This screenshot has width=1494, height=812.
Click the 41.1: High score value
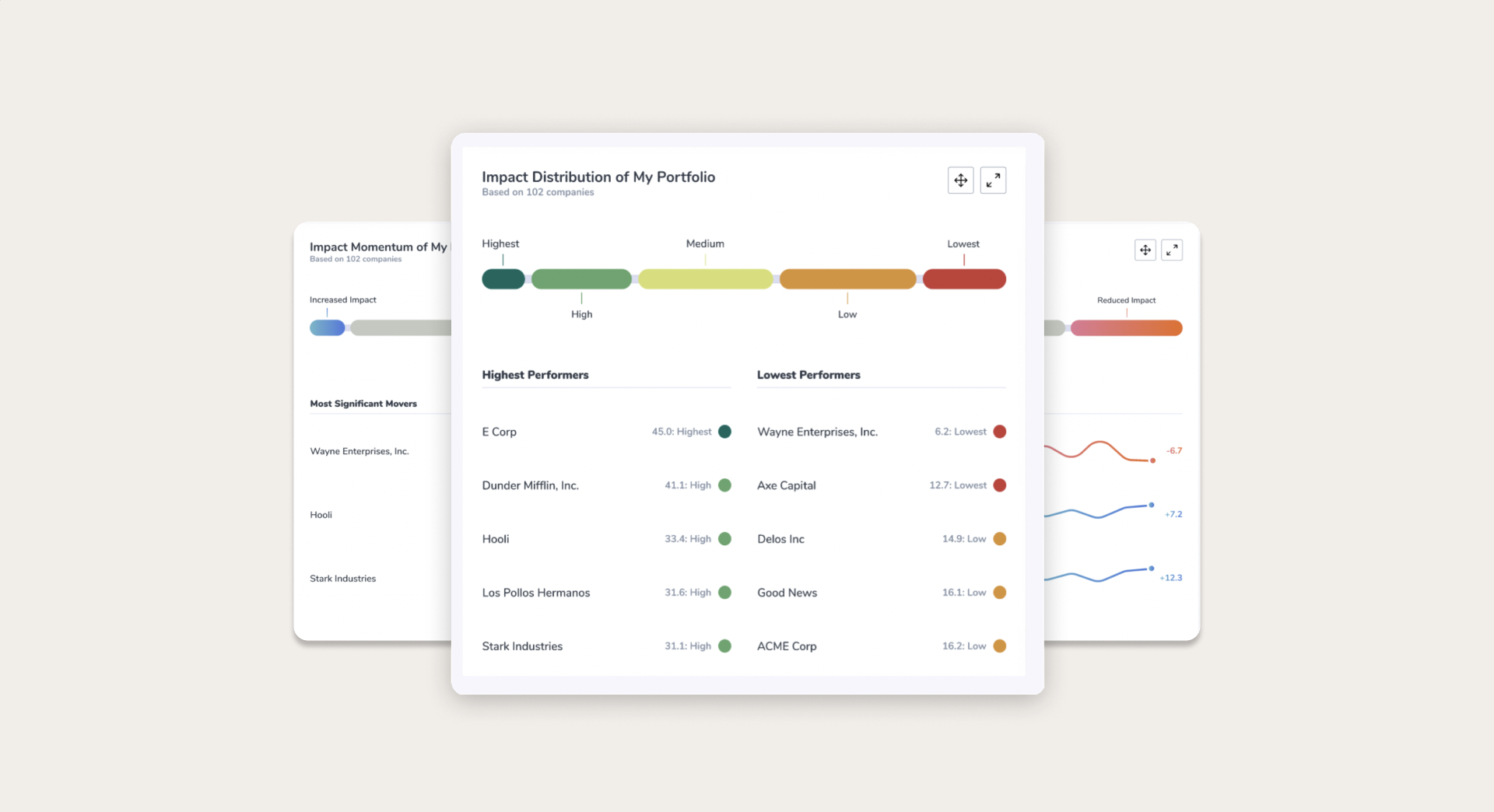coord(688,485)
